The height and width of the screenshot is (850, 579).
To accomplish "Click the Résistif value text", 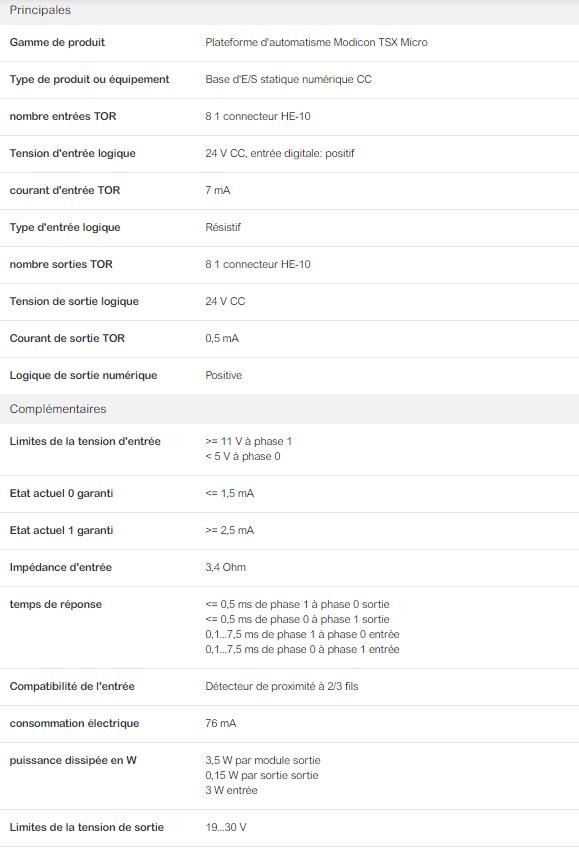I will [223, 227].
